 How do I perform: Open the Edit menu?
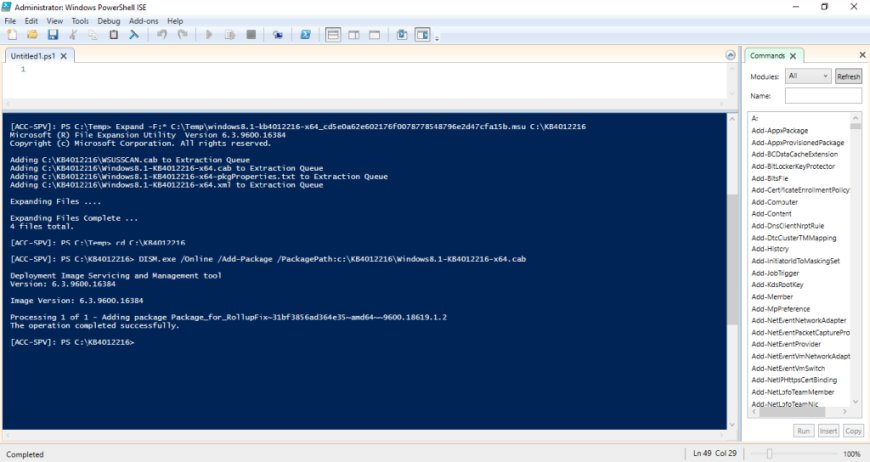click(31, 21)
